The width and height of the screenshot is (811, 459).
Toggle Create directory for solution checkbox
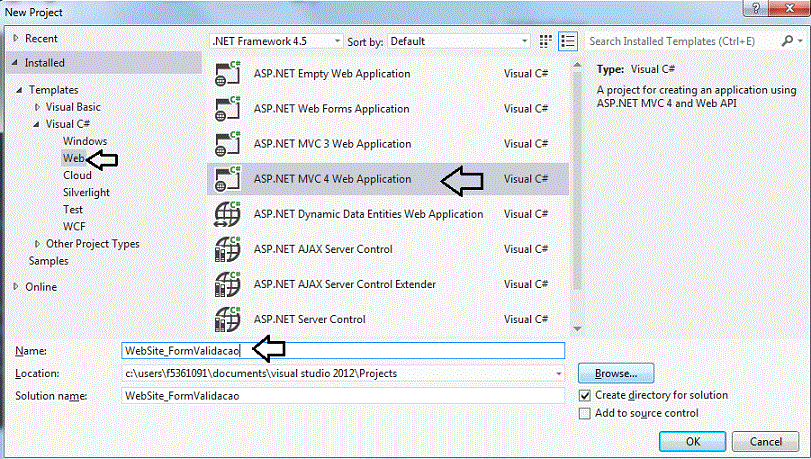(584, 396)
